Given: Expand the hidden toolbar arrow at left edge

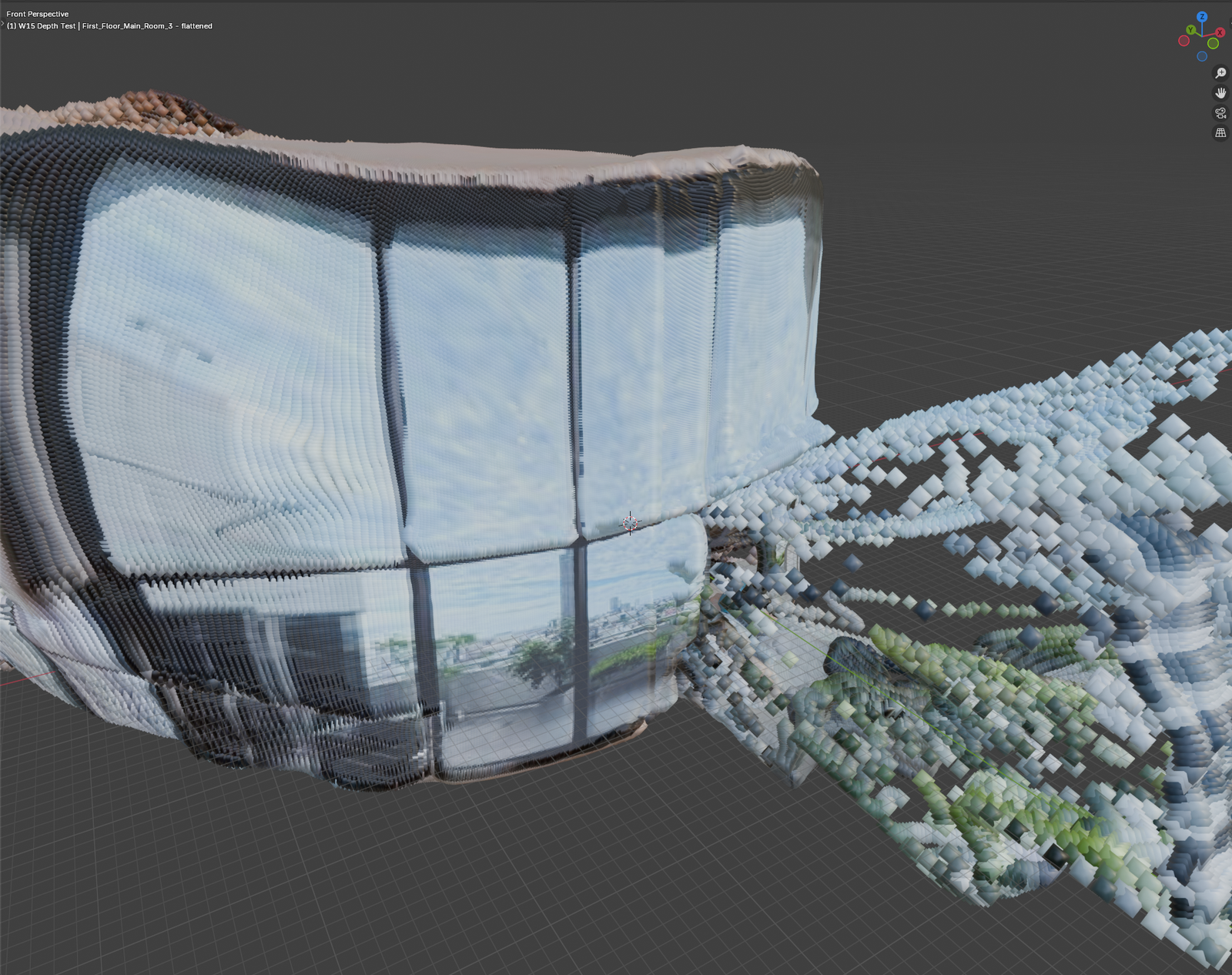Looking at the screenshot, I should (x=3, y=25).
